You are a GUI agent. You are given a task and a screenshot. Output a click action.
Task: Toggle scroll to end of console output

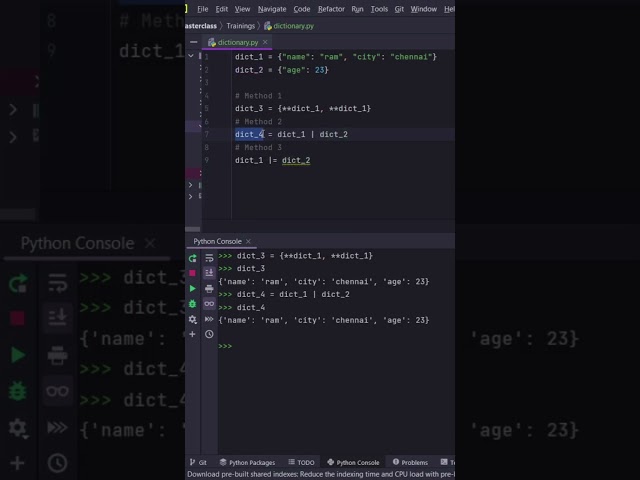tap(209, 273)
